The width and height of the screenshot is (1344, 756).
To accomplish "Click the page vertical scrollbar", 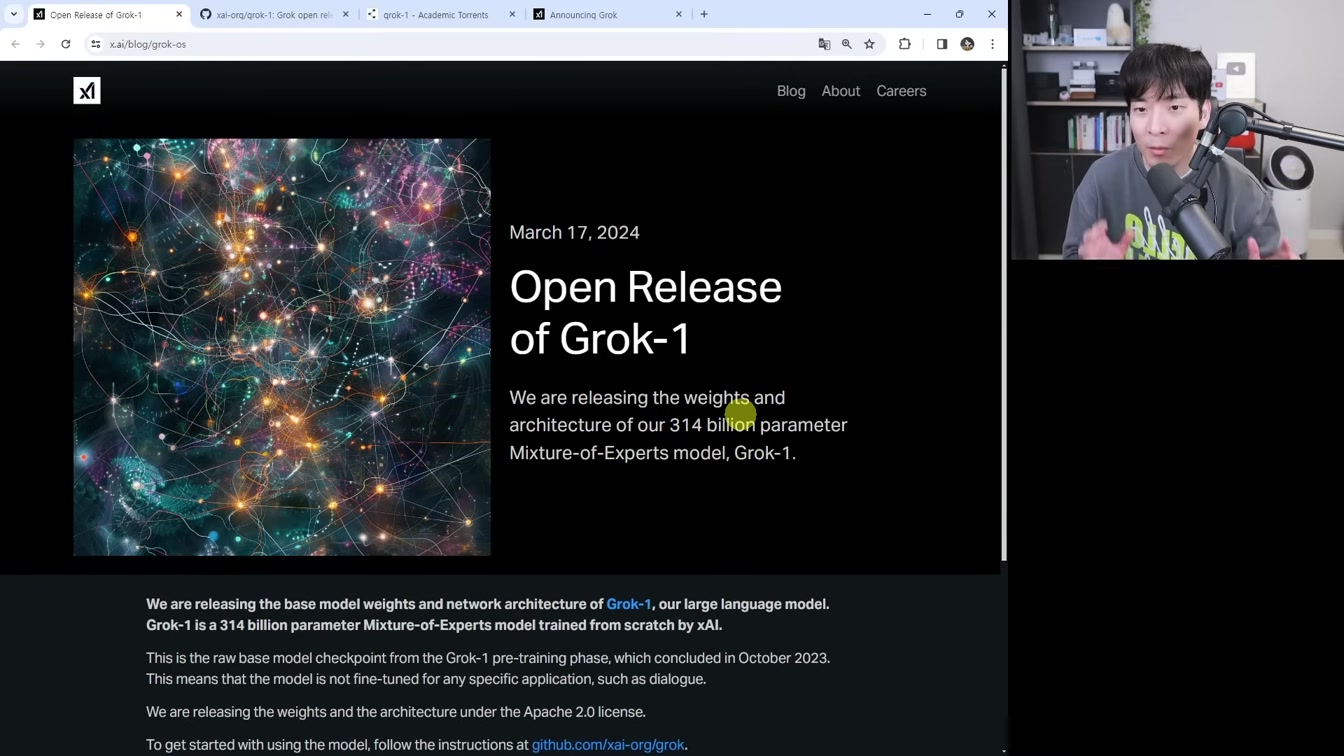I will coord(1004,316).
